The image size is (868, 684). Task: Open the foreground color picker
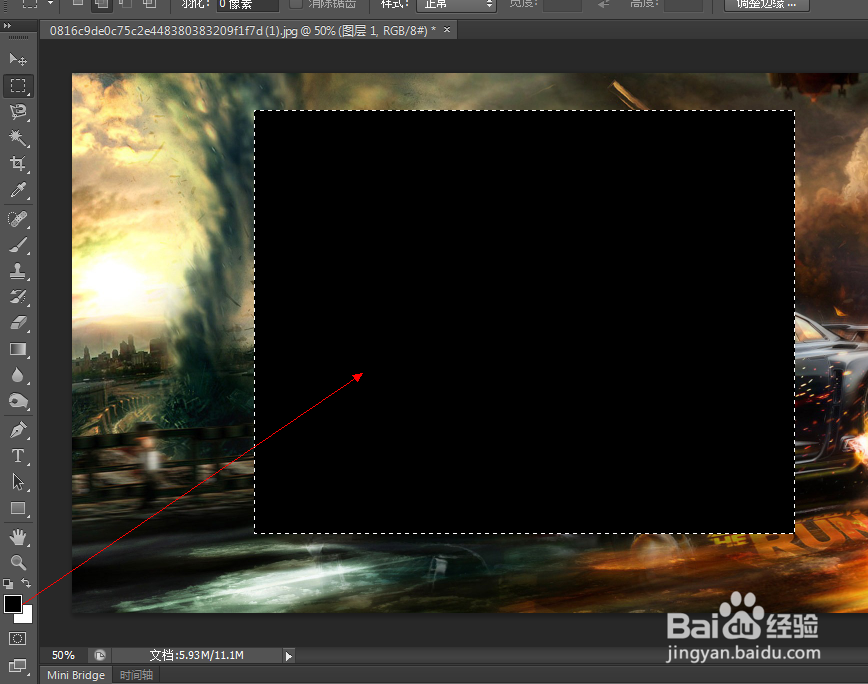12,604
